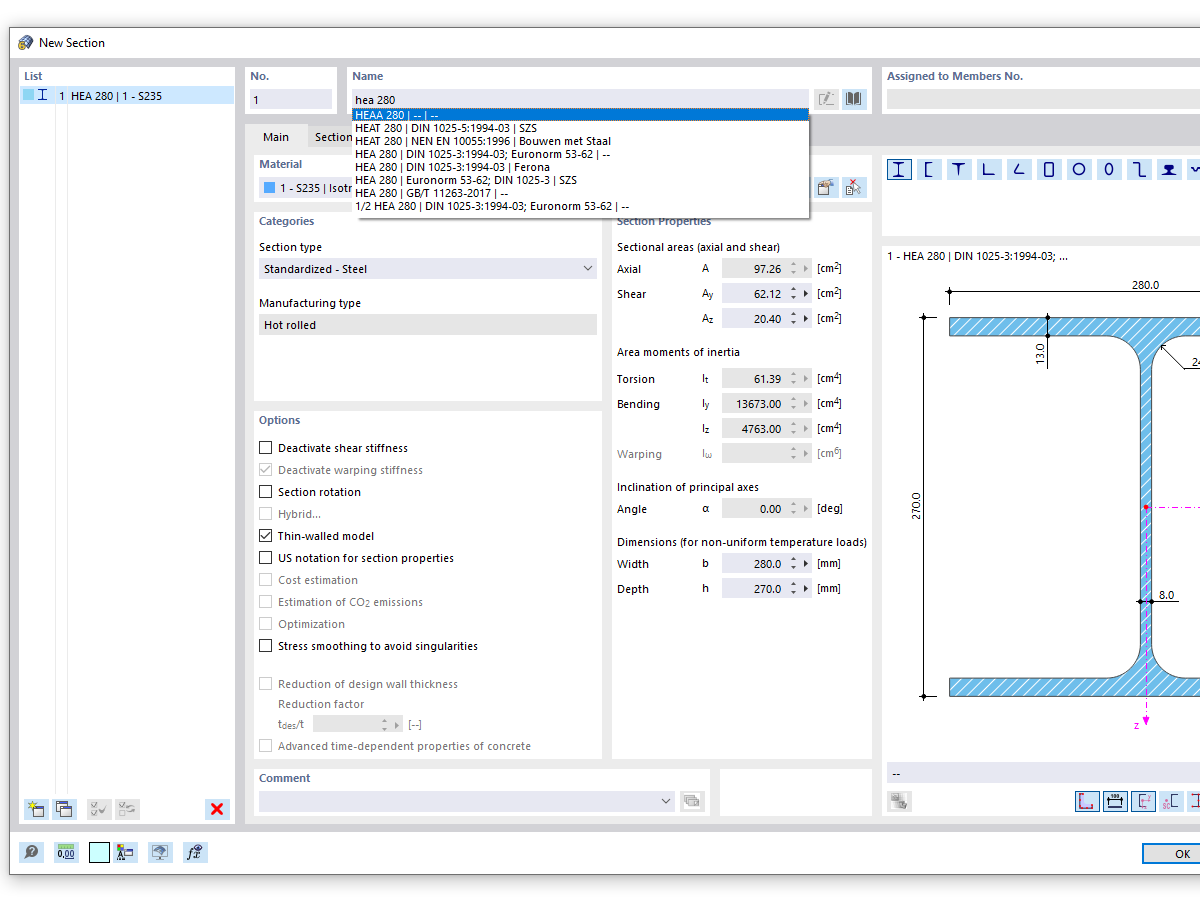Enable US notation for section properties
Screen dimensions: 1200x900
[266, 558]
